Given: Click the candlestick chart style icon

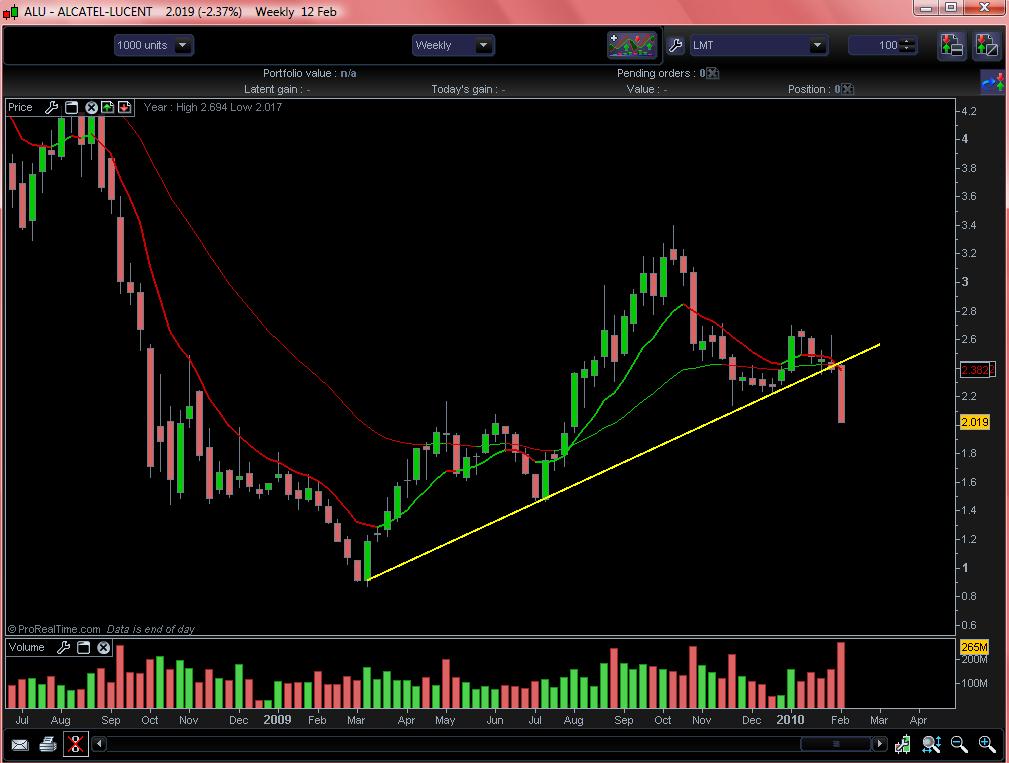Looking at the screenshot, I should coord(903,744).
